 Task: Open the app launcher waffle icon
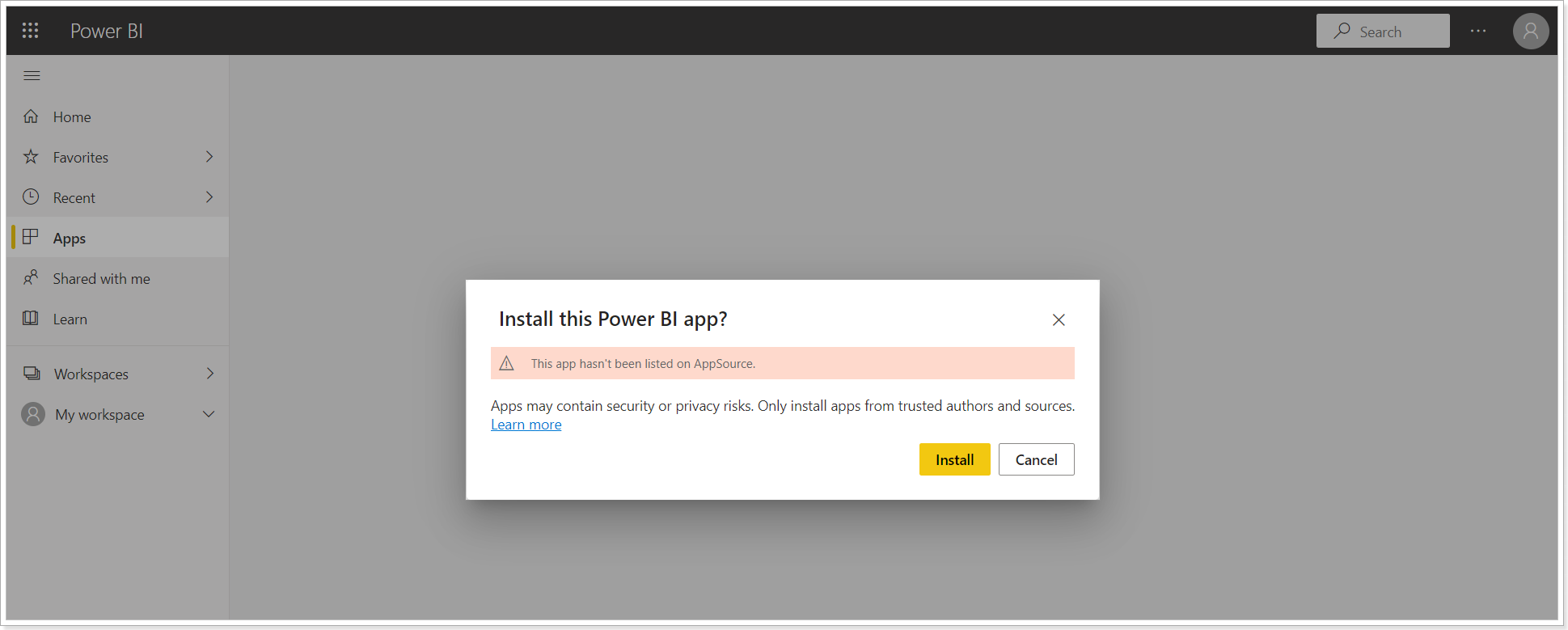click(31, 31)
